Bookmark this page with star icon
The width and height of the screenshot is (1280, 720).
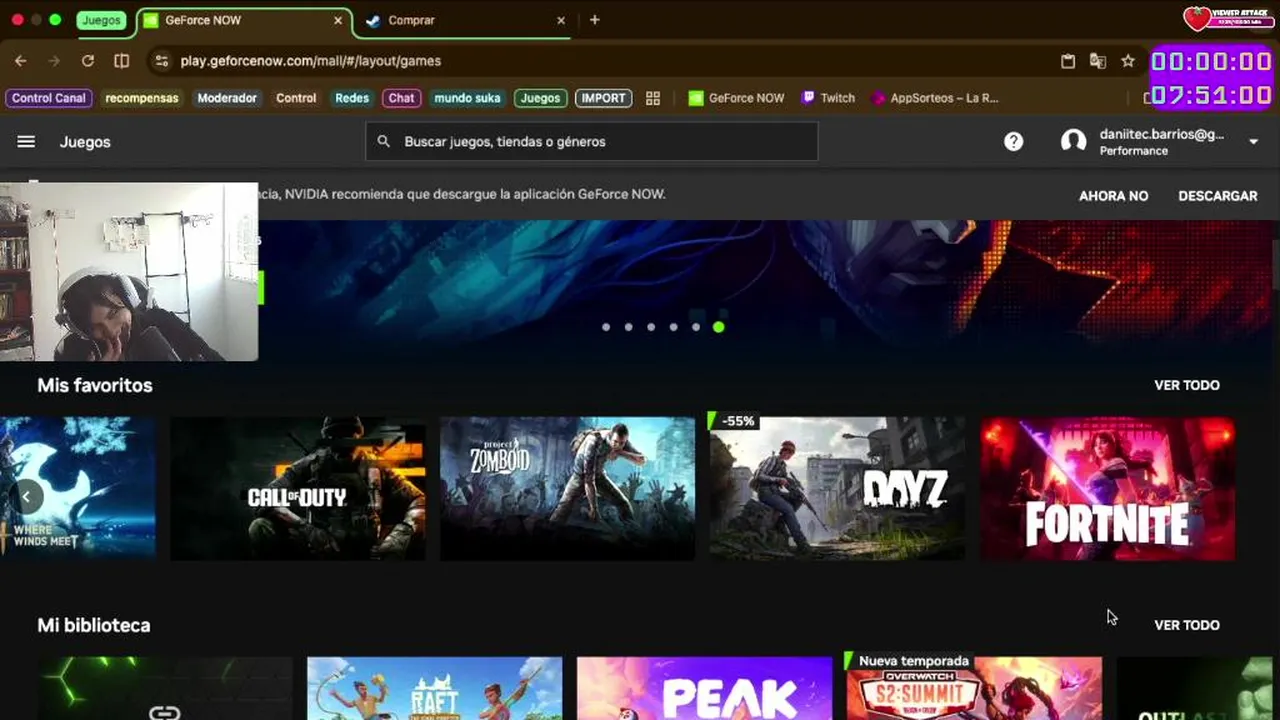click(1128, 61)
